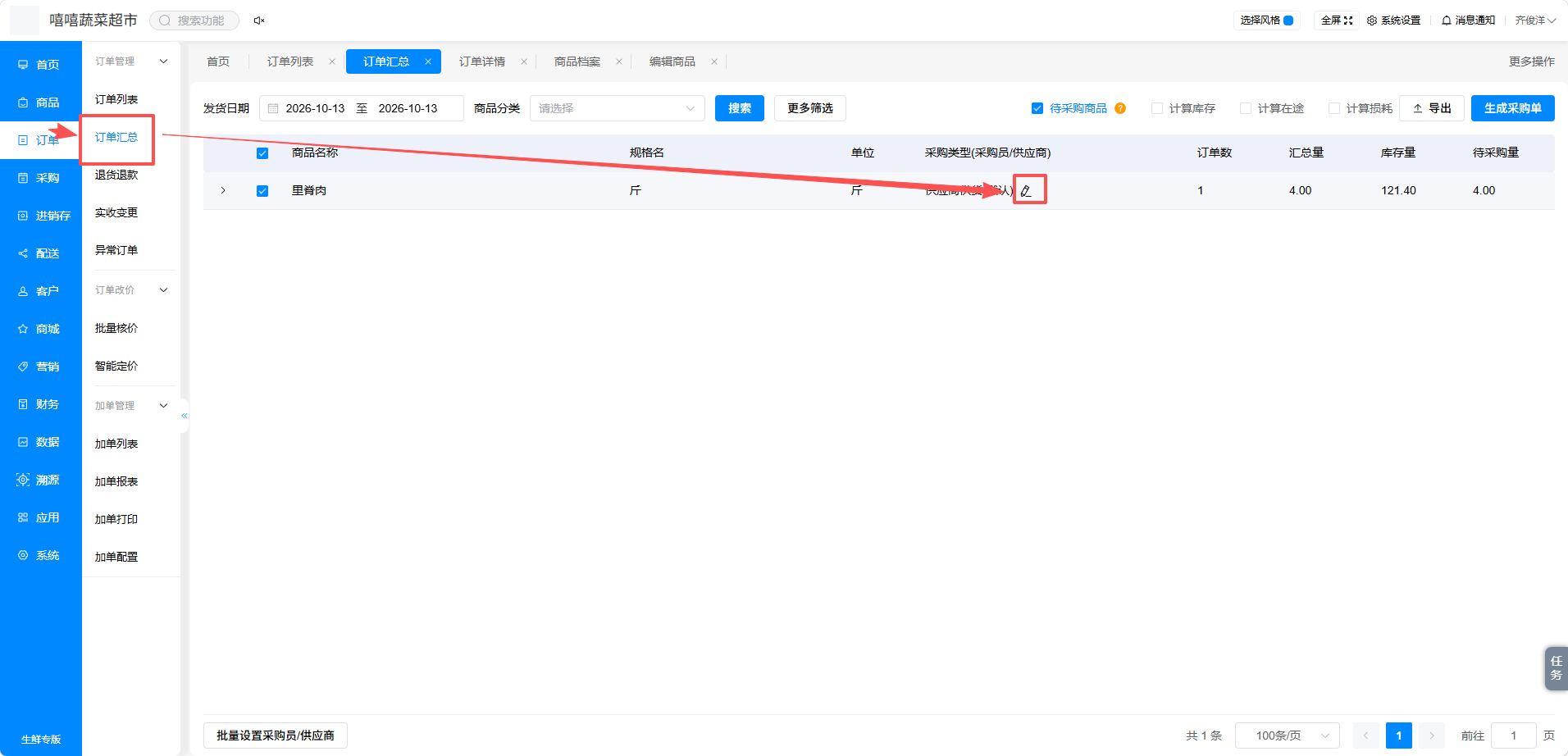Screen dimensions: 1568x756
Task: Open the 财务 finance sidebar section
Action: [x=39, y=404]
